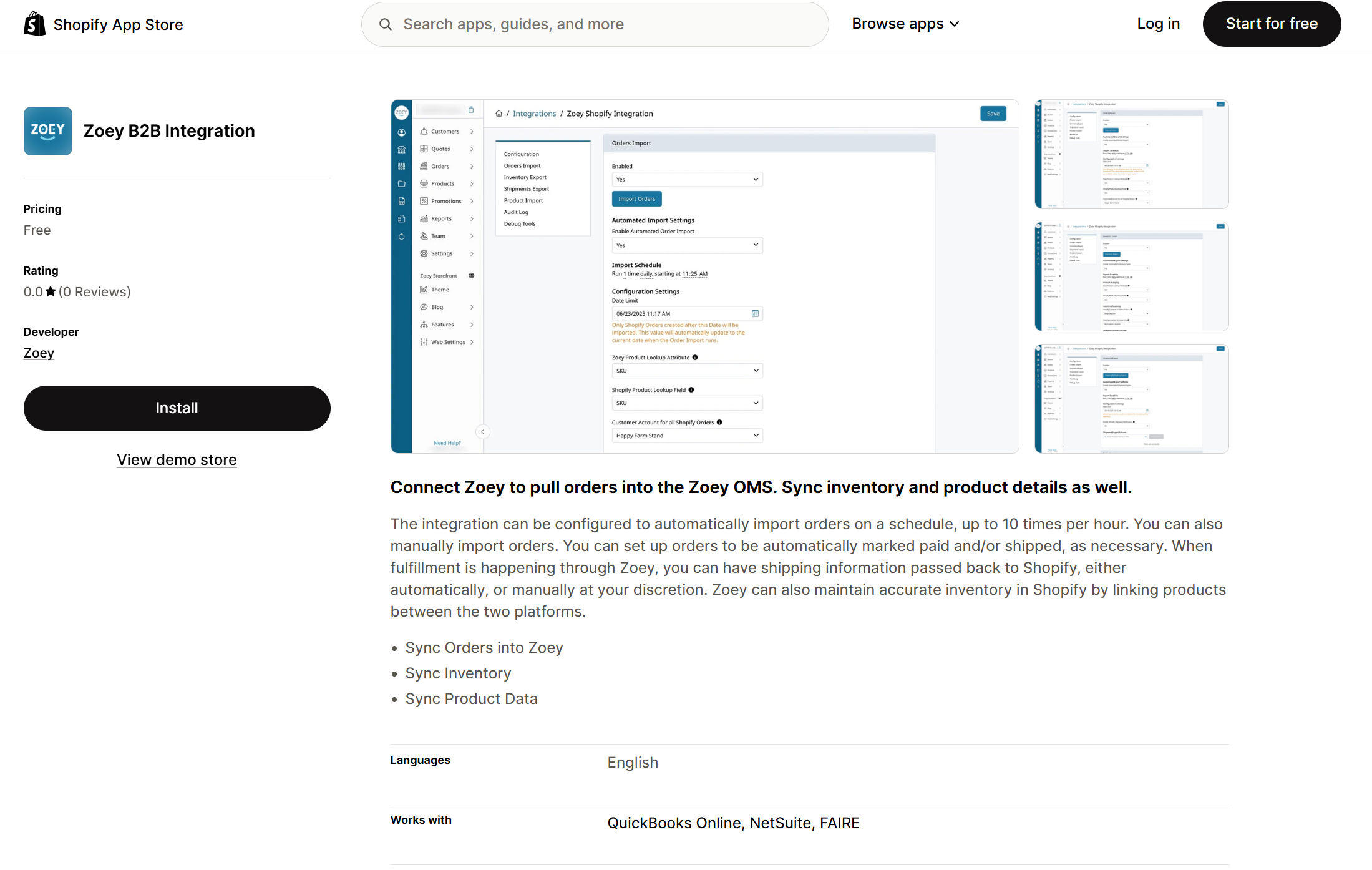
Task: Open the third small screenshot thumbnail
Action: 1131,399
